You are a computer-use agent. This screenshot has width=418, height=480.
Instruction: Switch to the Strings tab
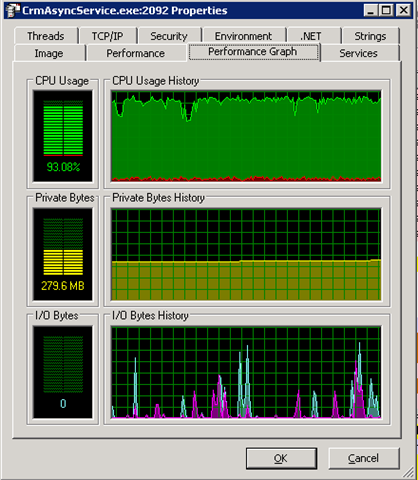pos(370,36)
